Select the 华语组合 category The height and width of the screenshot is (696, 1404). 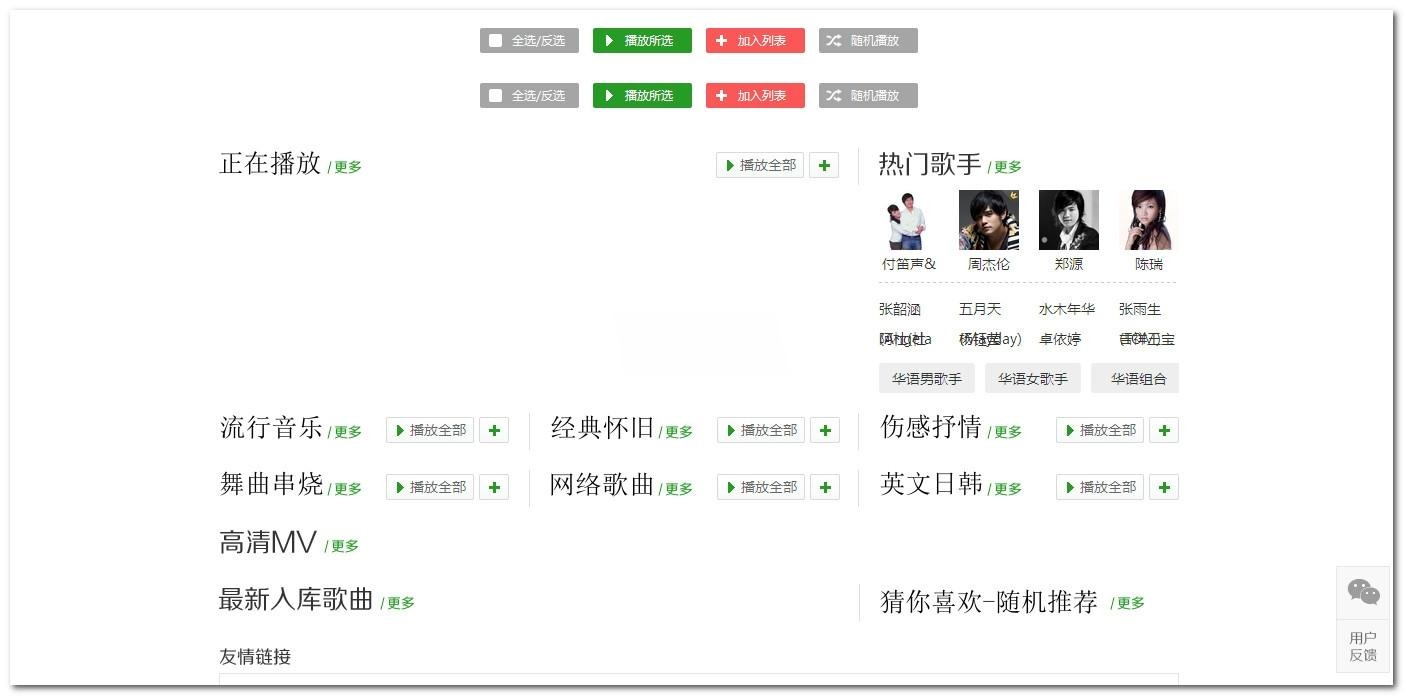click(1135, 378)
